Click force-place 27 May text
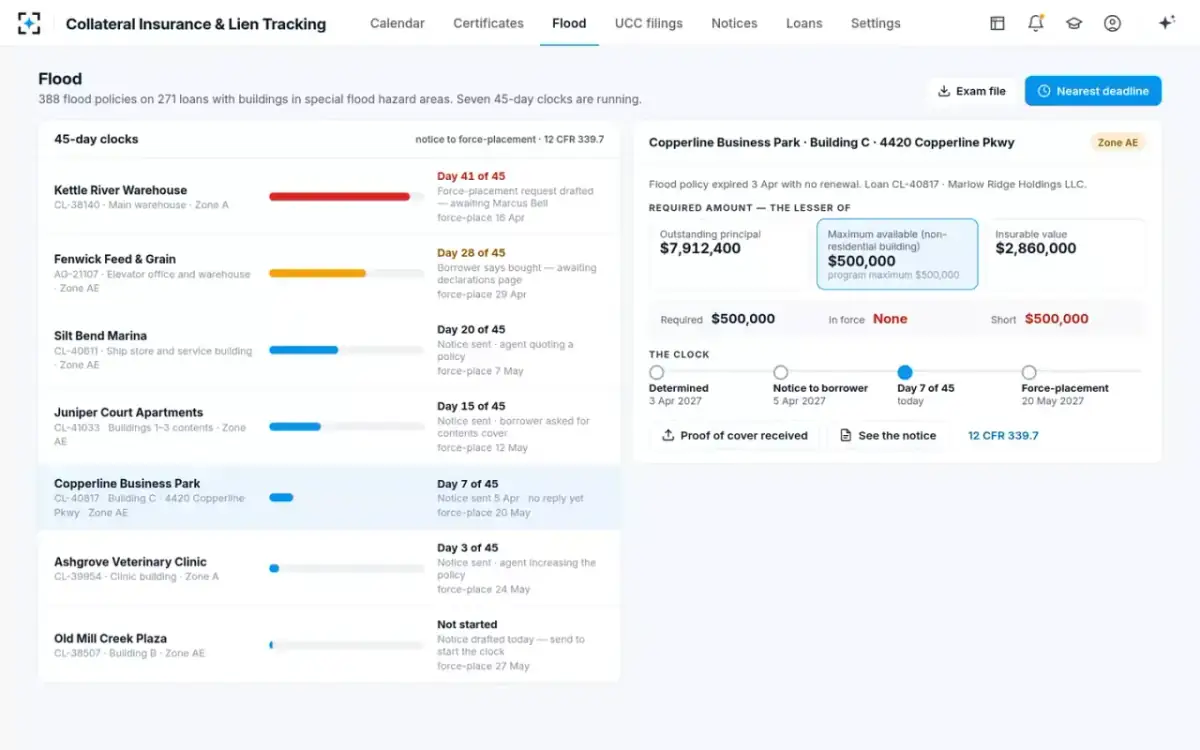 (483, 666)
